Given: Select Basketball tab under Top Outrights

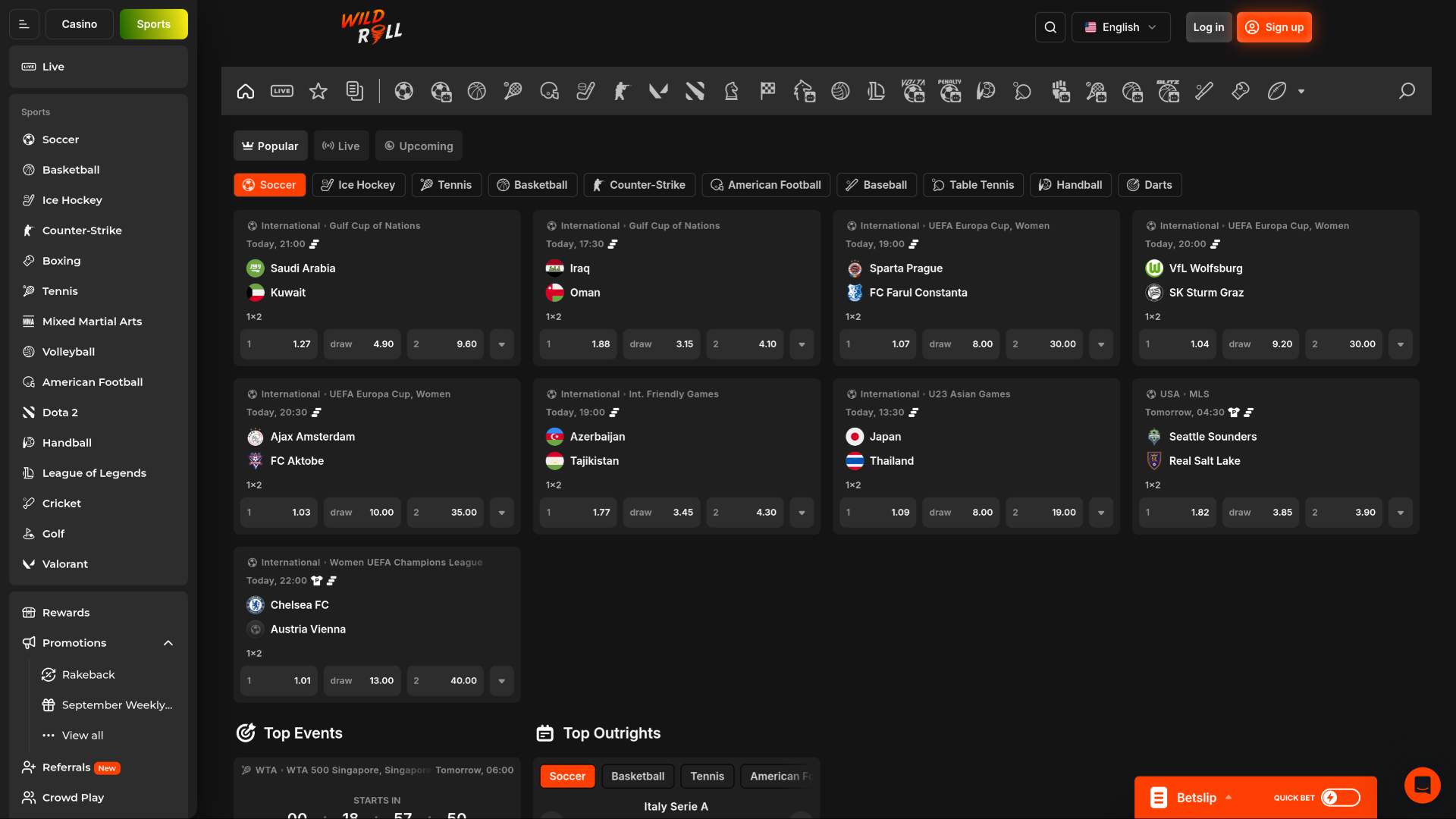Looking at the screenshot, I should (x=638, y=777).
